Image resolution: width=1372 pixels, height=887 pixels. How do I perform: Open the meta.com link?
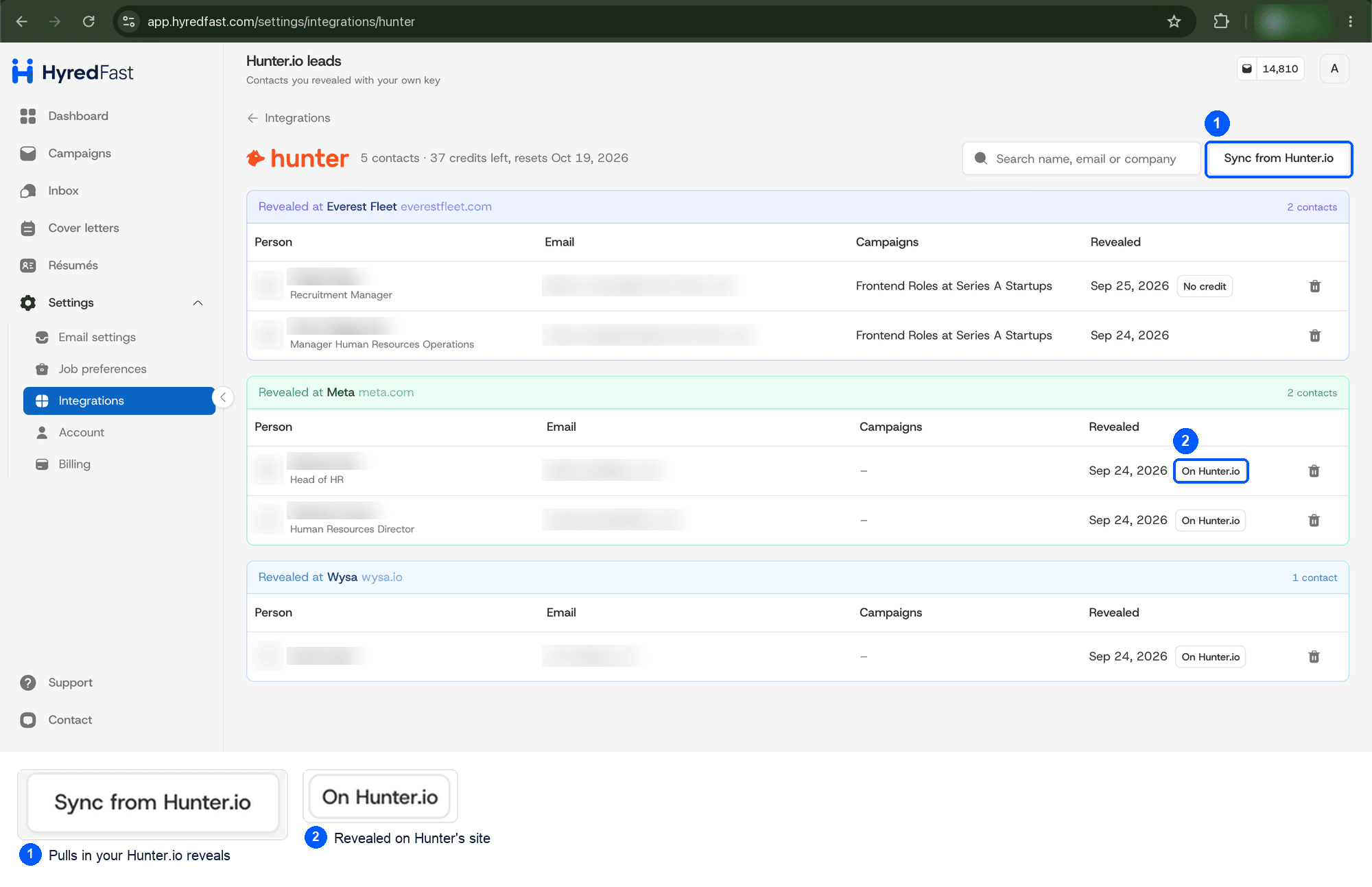(386, 392)
